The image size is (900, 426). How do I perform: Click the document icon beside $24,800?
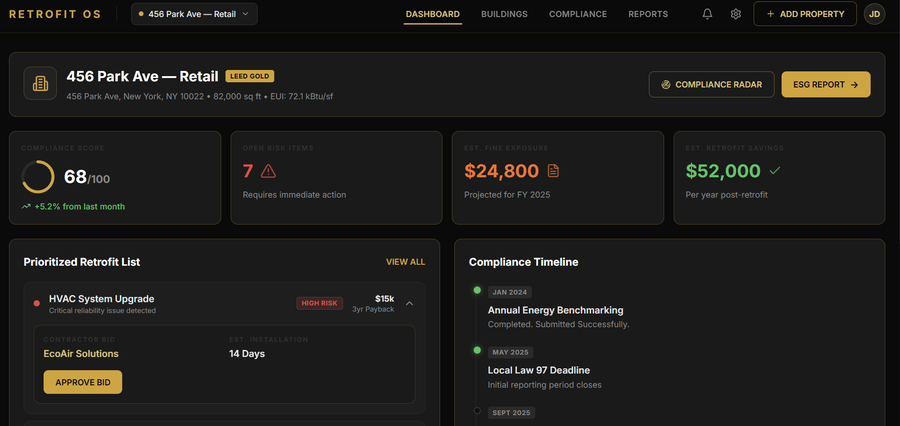click(x=553, y=171)
